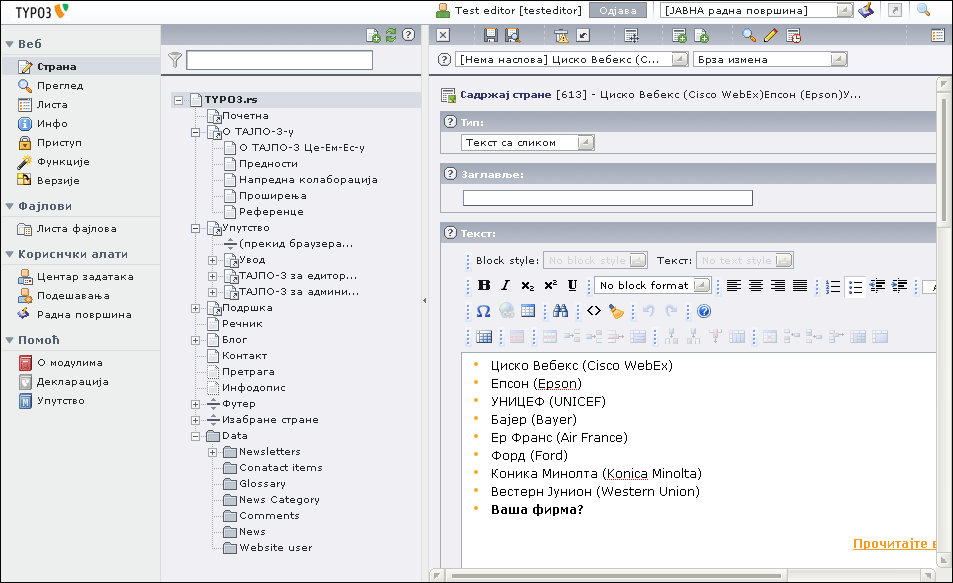Refresh the page tree
Image resolution: width=953 pixels, height=583 pixels.
coord(391,35)
